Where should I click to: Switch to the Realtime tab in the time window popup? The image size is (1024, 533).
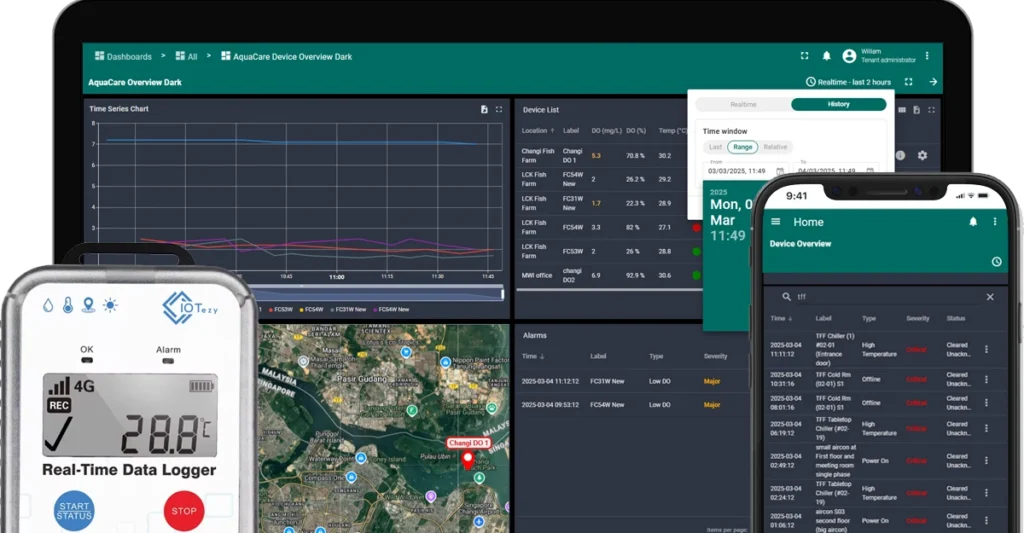(x=743, y=105)
